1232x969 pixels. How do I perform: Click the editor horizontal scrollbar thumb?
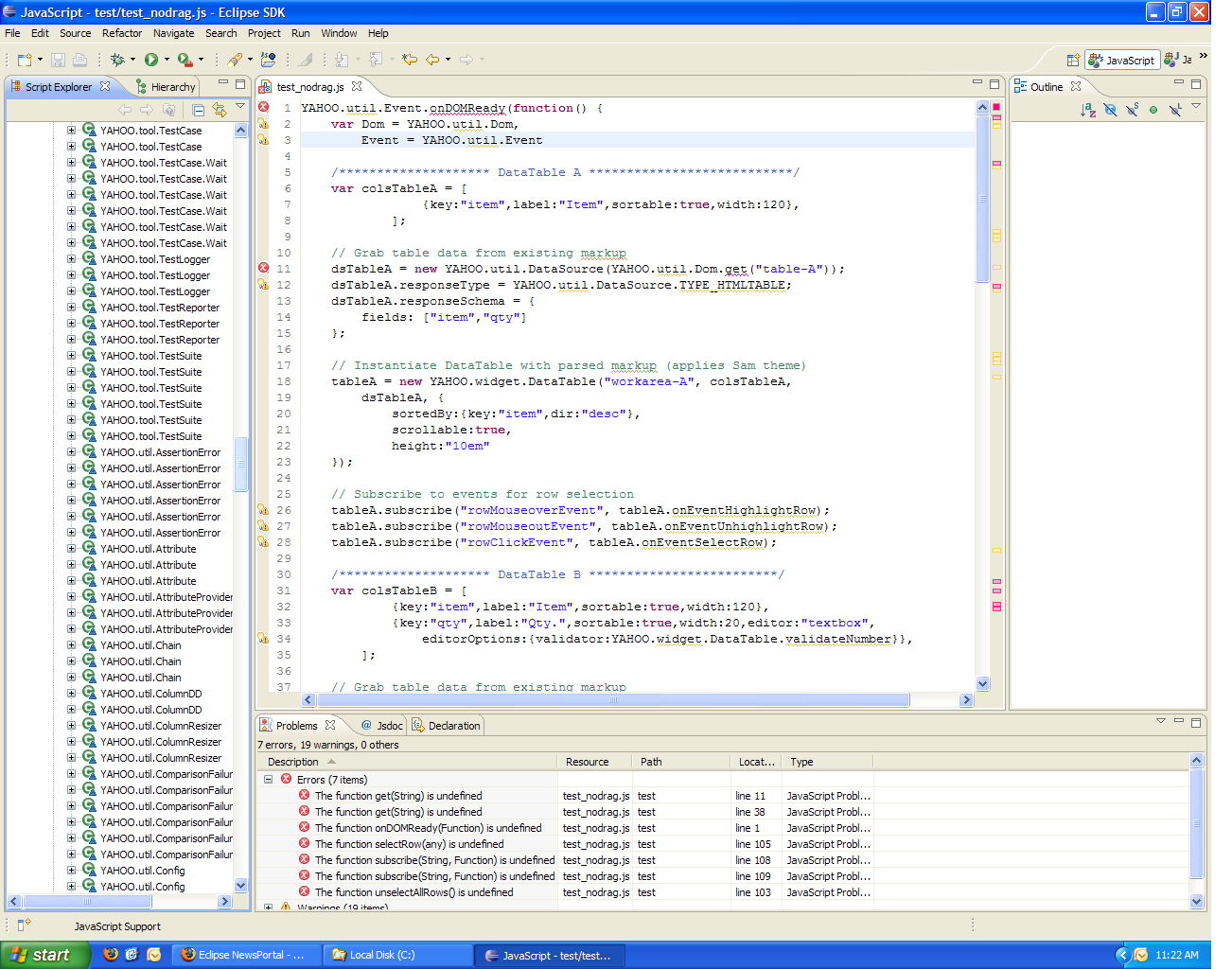click(613, 700)
